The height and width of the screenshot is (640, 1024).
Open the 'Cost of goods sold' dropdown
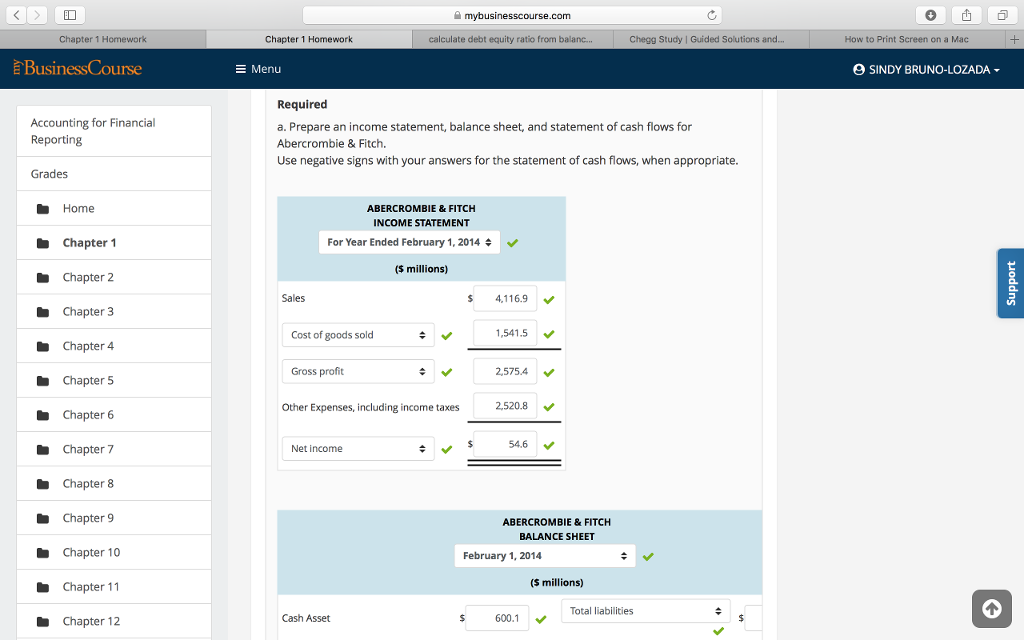pyautogui.click(x=358, y=335)
